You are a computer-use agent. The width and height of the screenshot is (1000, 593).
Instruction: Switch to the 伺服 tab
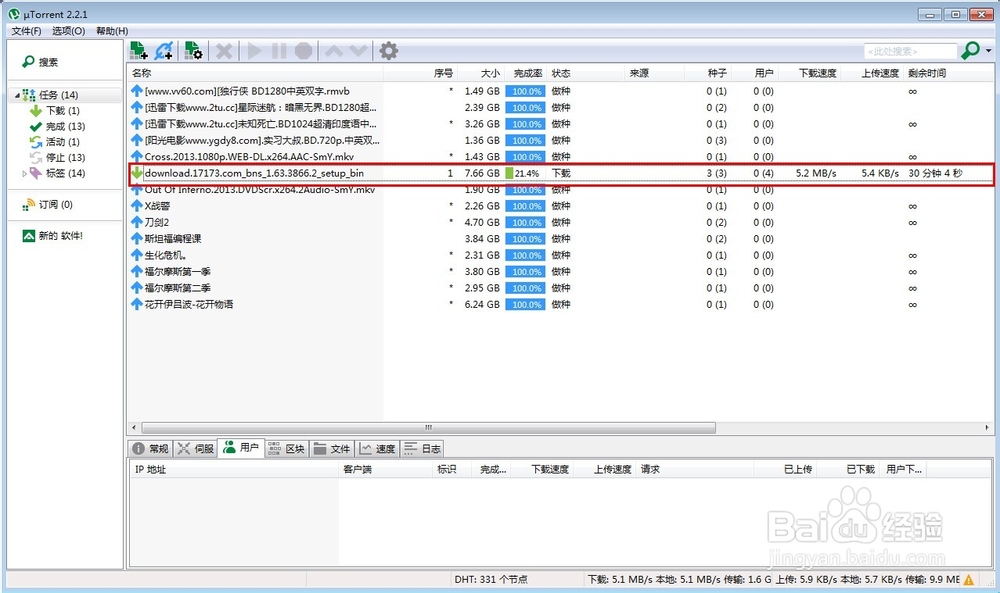point(195,448)
